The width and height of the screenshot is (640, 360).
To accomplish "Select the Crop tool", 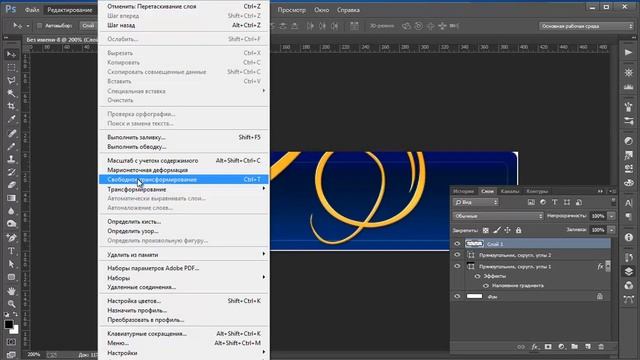I will (x=11, y=106).
